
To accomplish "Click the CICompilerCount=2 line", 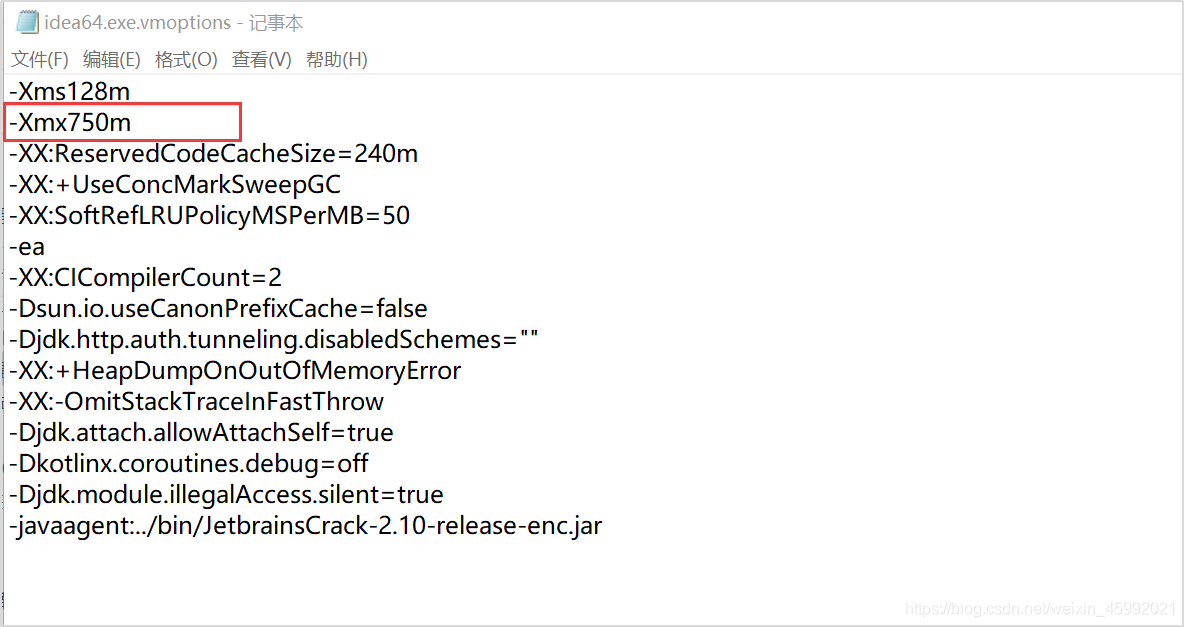I will click(x=145, y=277).
